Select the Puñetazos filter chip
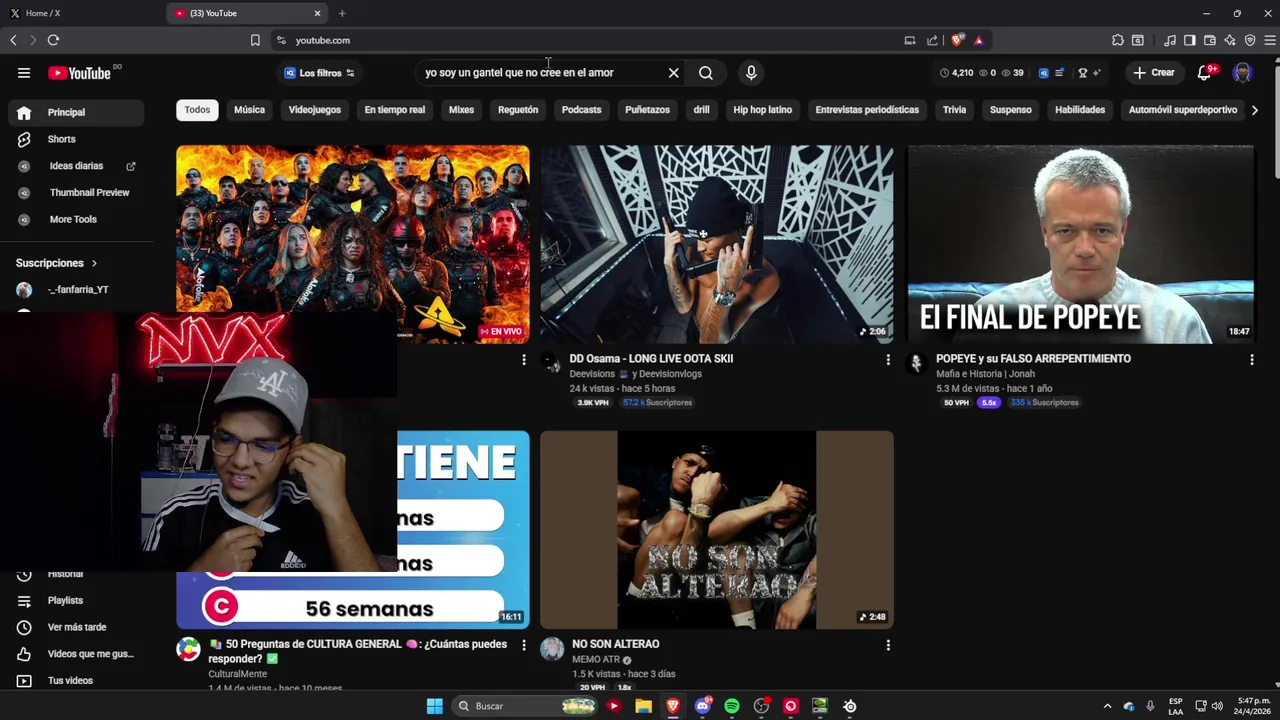Image resolution: width=1280 pixels, height=720 pixels. (x=647, y=110)
